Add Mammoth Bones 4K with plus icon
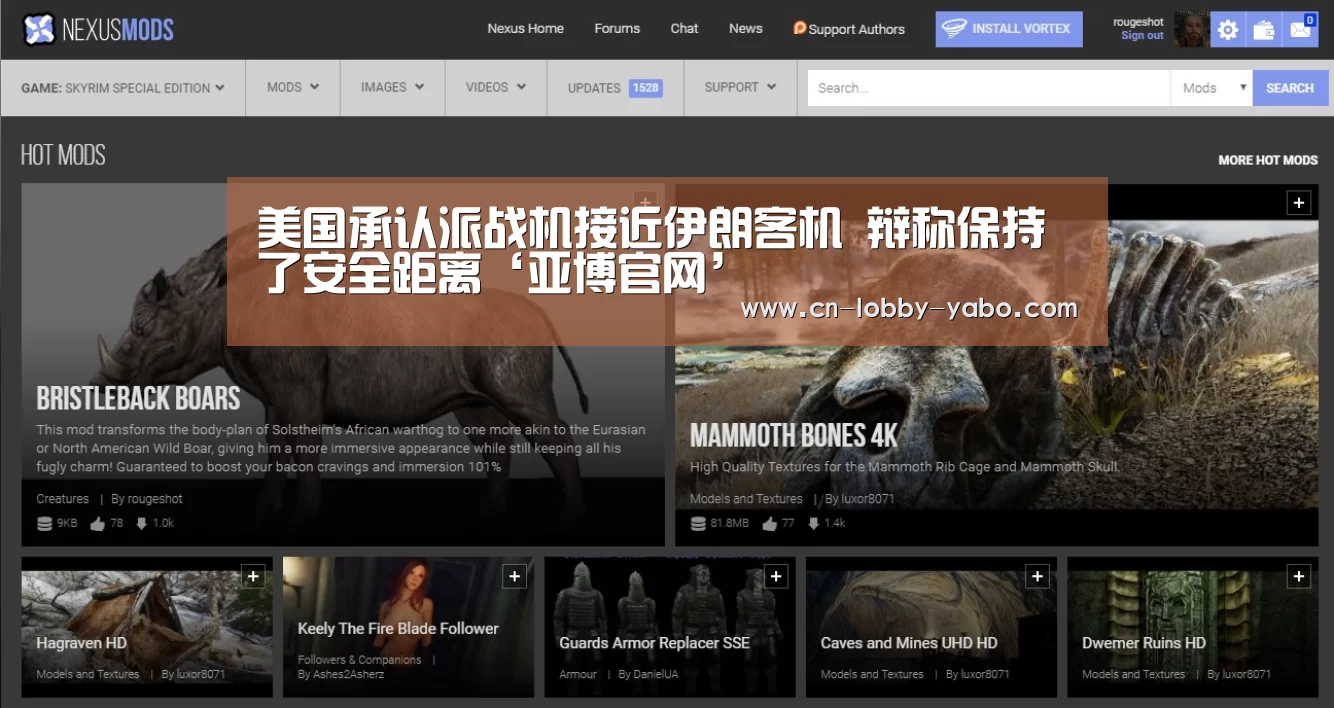The width and height of the screenshot is (1334, 708). coord(1298,203)
